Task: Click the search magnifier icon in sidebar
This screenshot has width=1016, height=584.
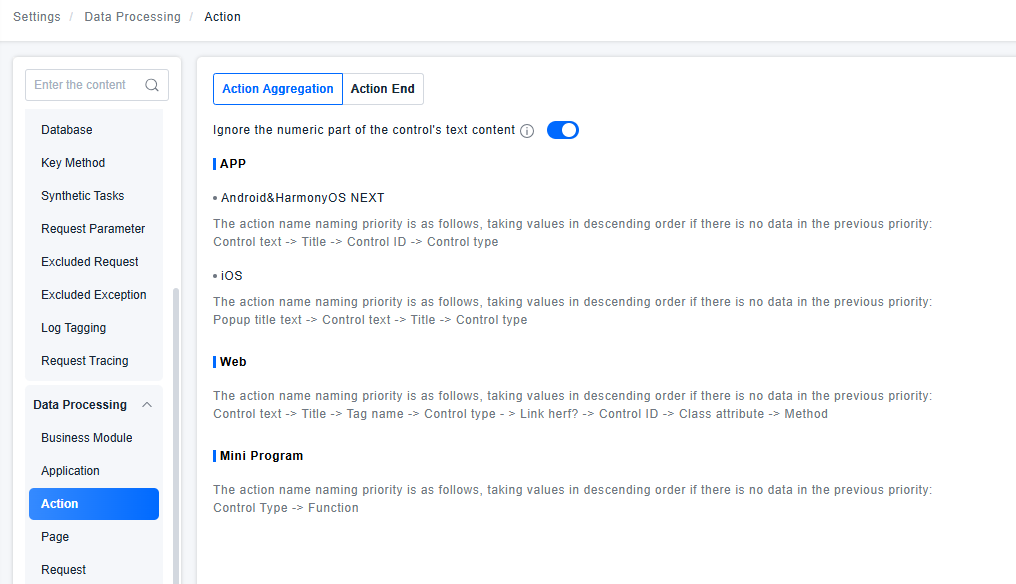Action: click(152, 85)
